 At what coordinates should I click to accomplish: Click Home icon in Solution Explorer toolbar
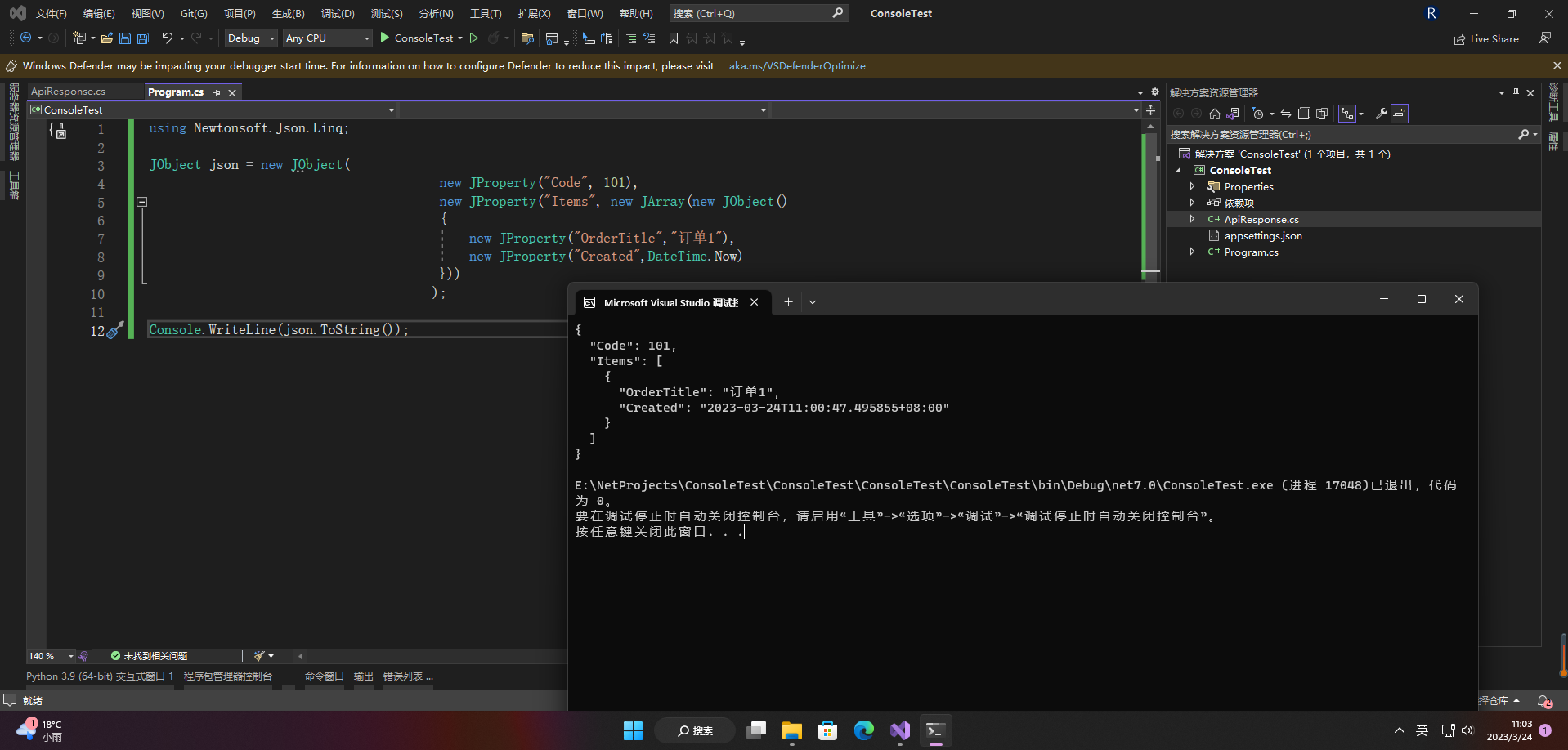(1215, 114)
